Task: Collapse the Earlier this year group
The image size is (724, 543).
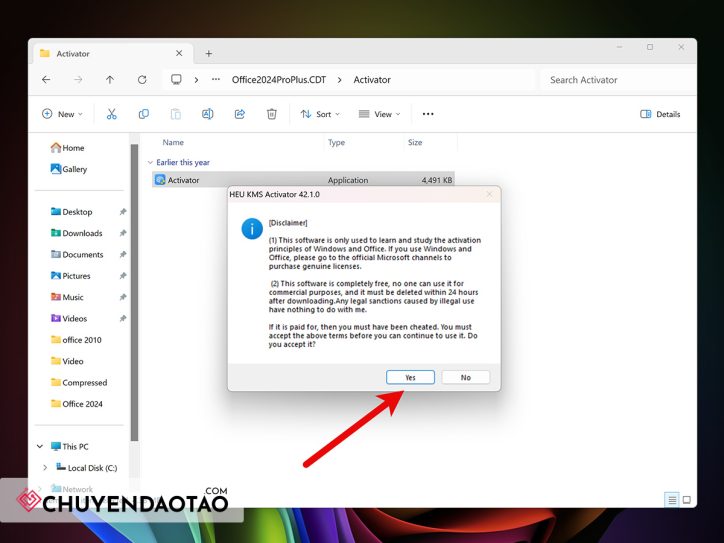Action: [x=150, y=163]
